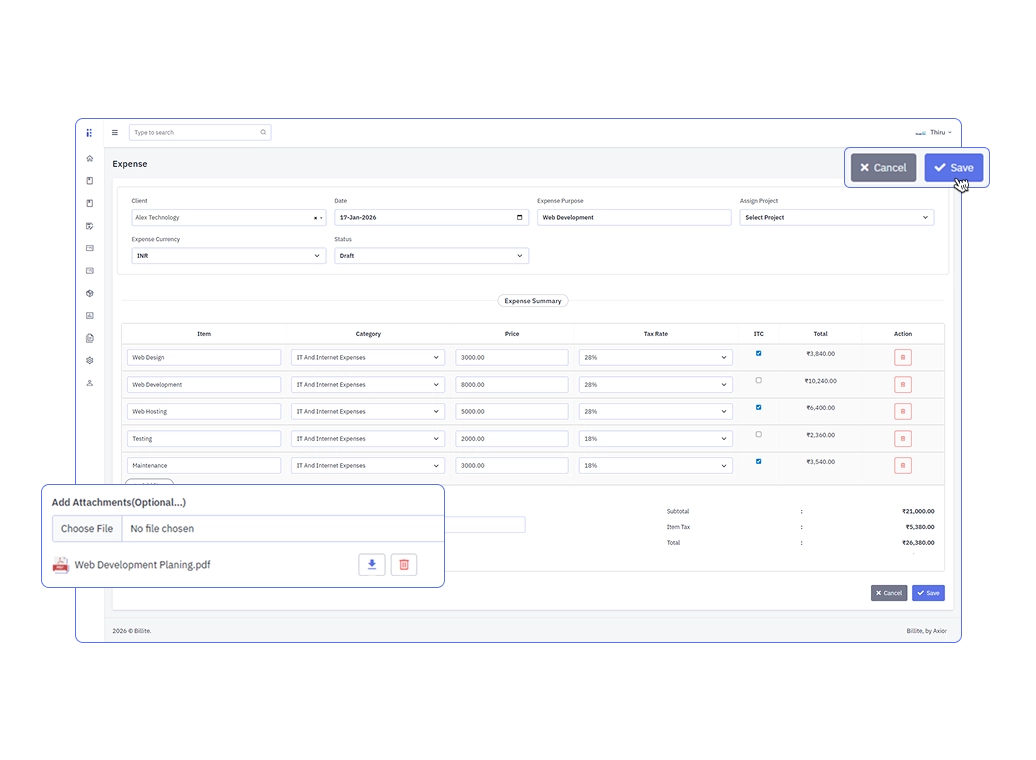Image resolution: width=1036 pixels, height=760 pixels.
Task: Open the calendar icon in Date field
Action: [519, 217]
